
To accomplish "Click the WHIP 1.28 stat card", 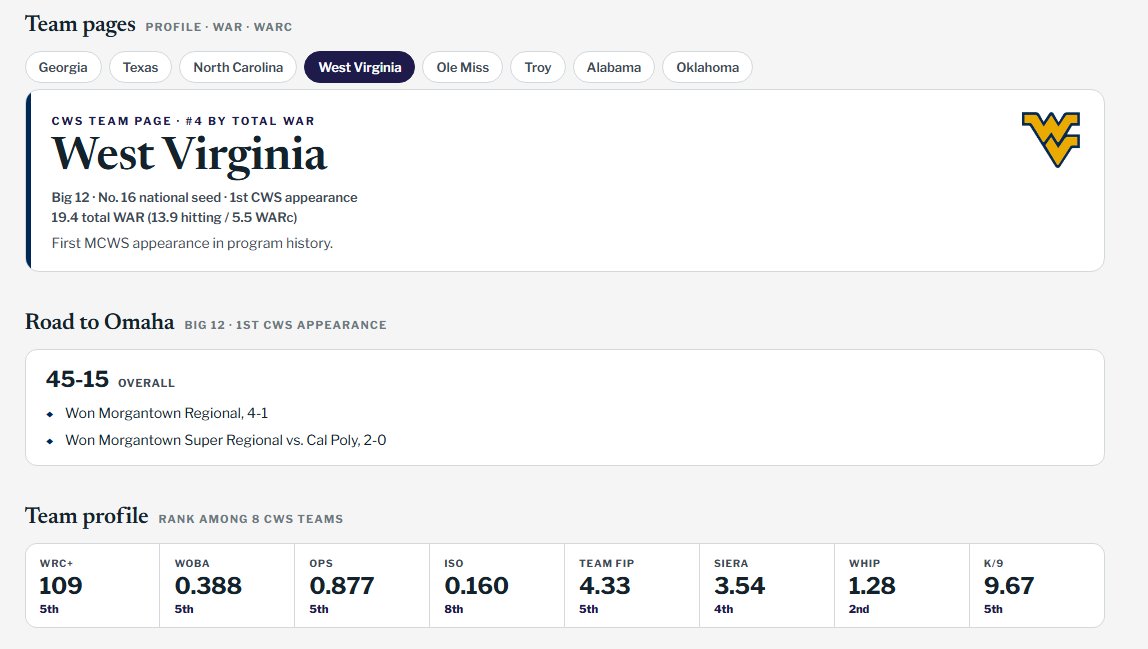I will pyautogui.click(x=902, y=585).
